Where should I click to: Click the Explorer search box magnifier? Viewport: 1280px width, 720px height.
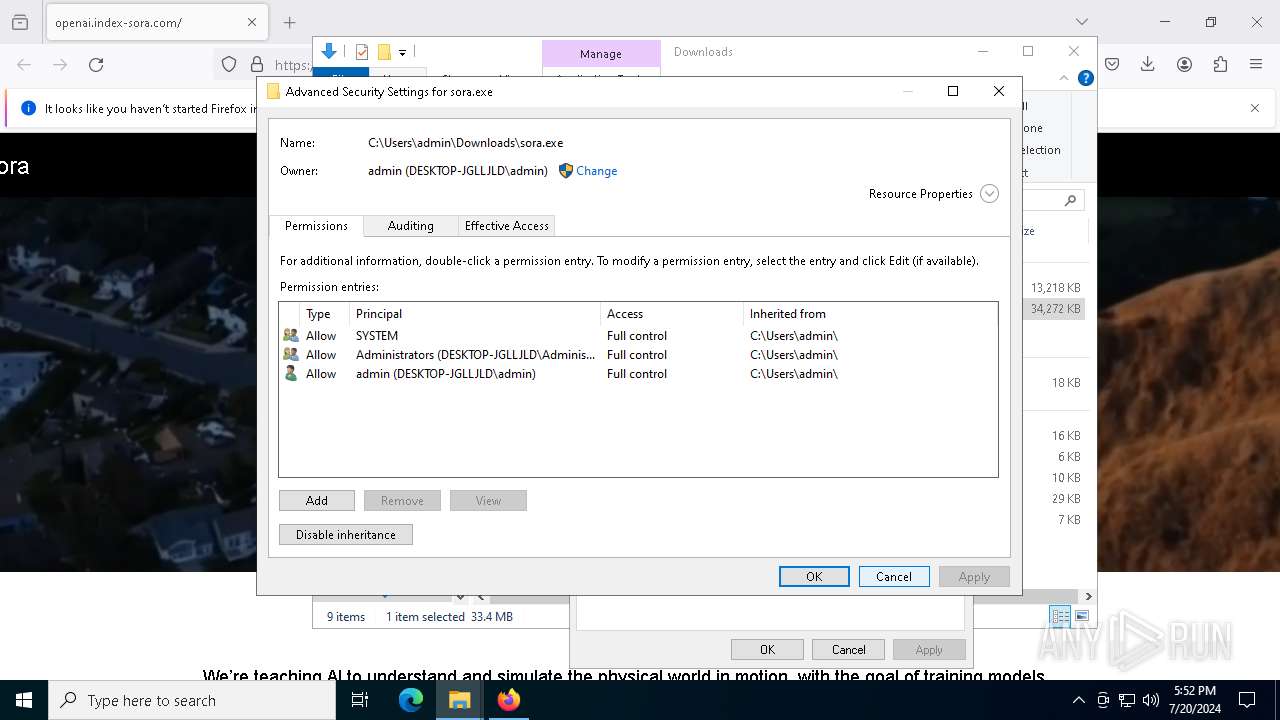(x=1070, y=201)
